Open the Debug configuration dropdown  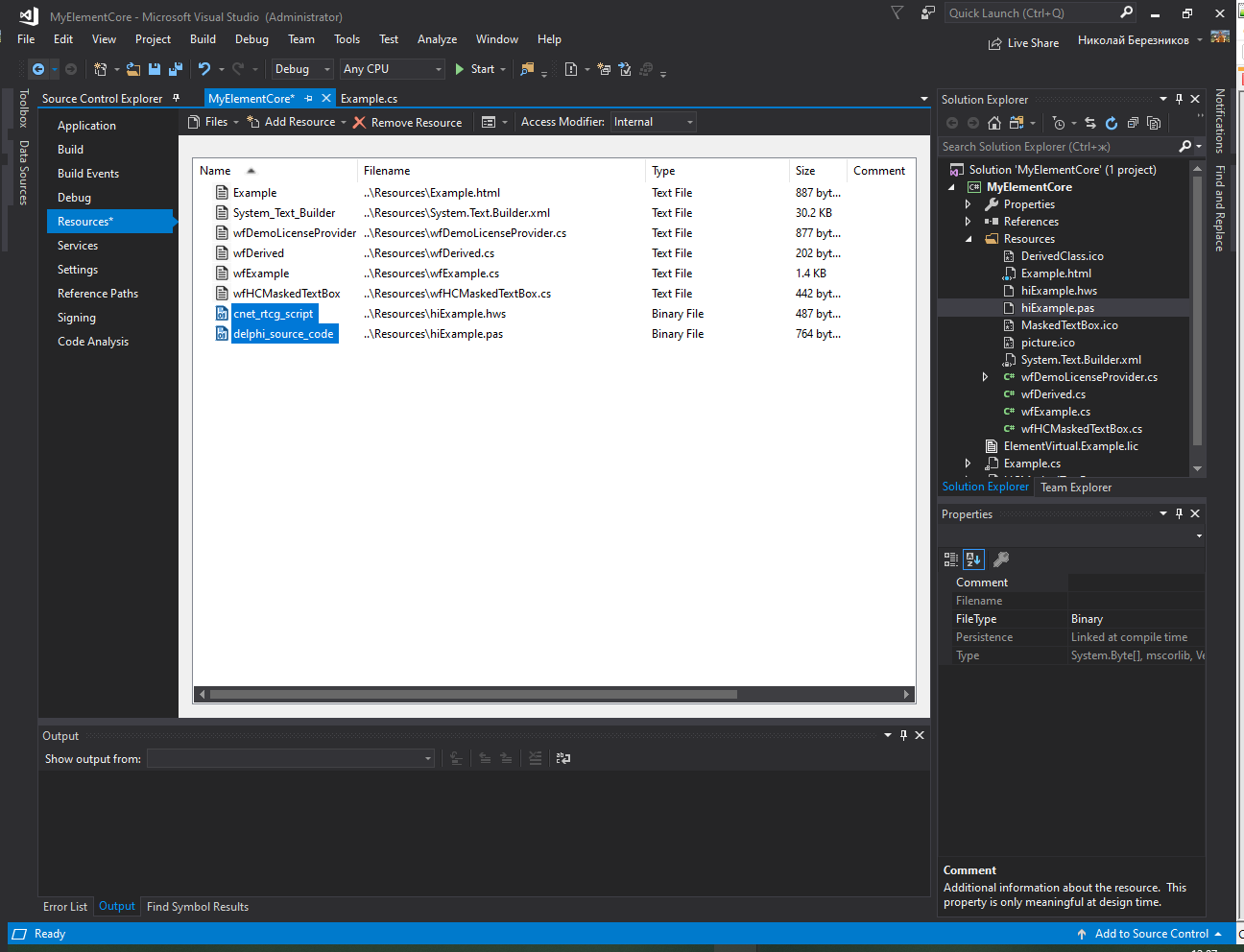(x=301, y=69)
